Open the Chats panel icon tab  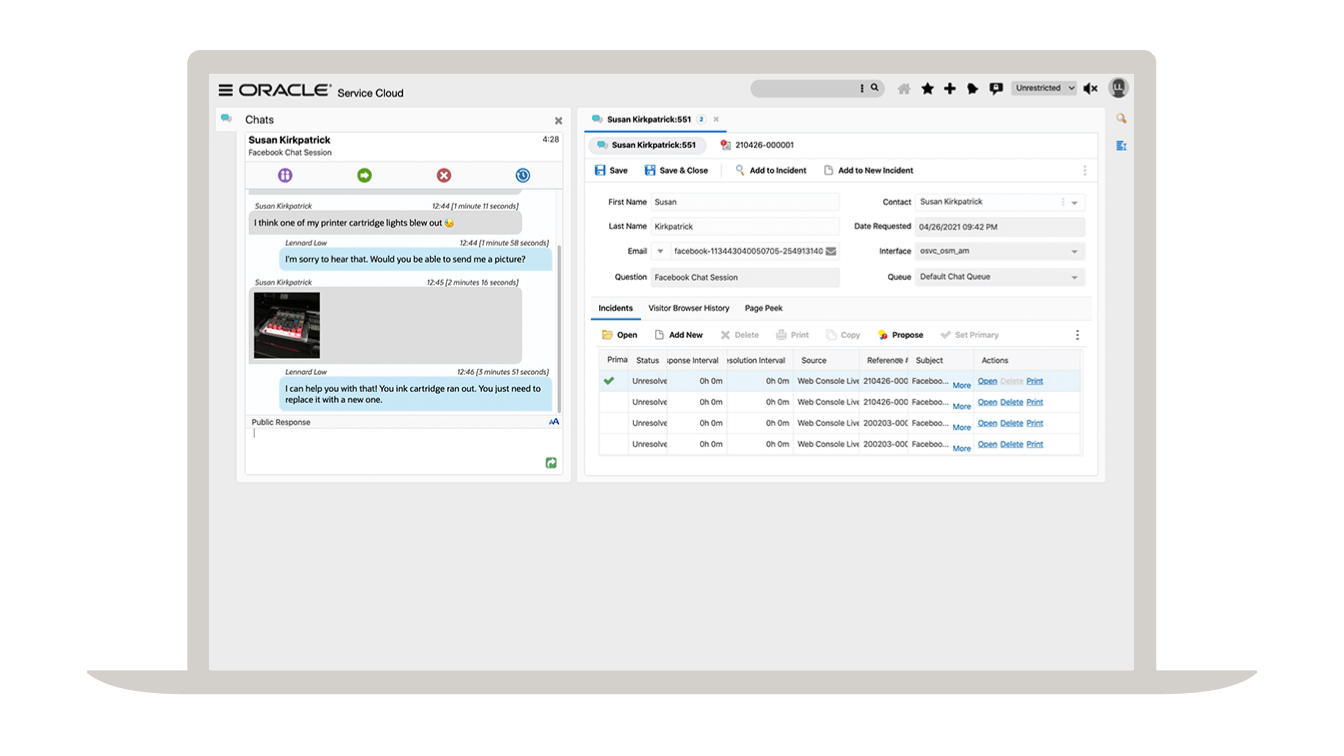226,119
